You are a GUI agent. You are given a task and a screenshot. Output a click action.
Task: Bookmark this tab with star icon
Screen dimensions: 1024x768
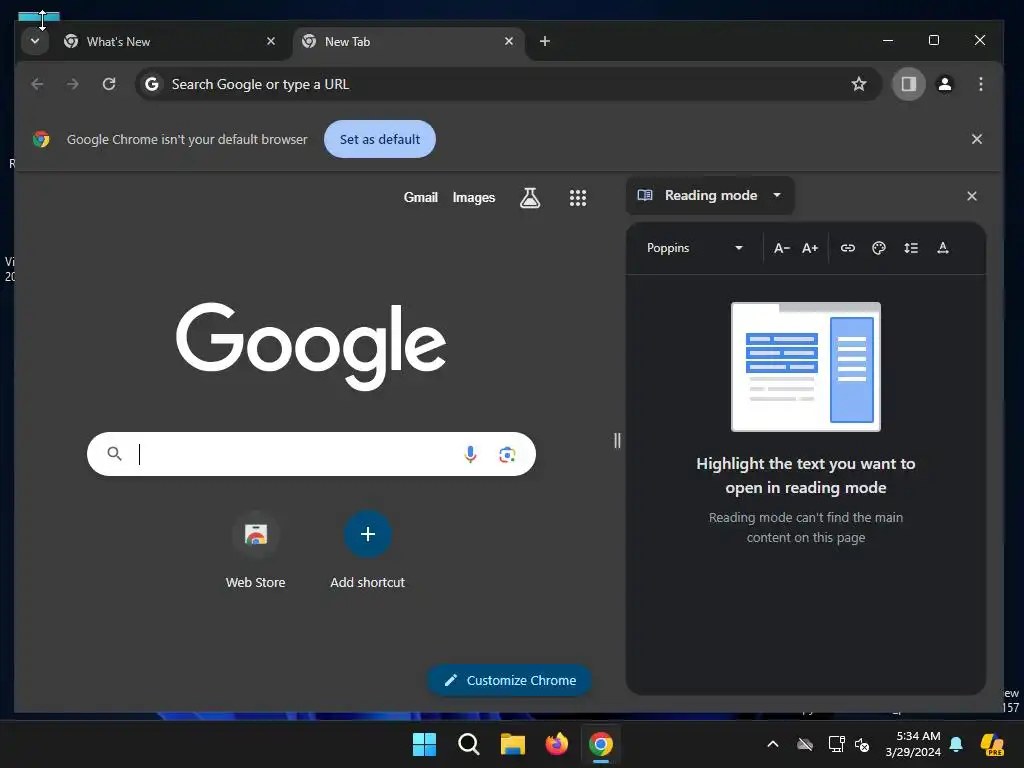click(859, 84)
